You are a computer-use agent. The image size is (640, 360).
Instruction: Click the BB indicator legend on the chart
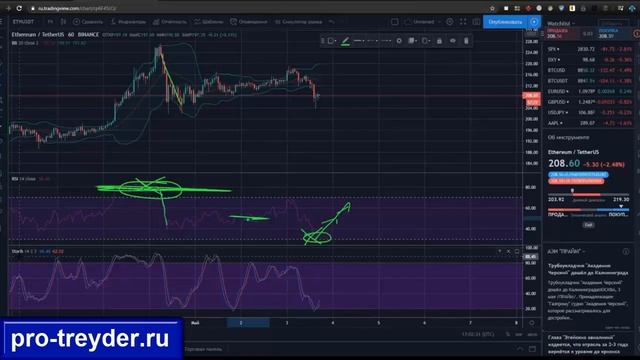(x=25, y=43)
